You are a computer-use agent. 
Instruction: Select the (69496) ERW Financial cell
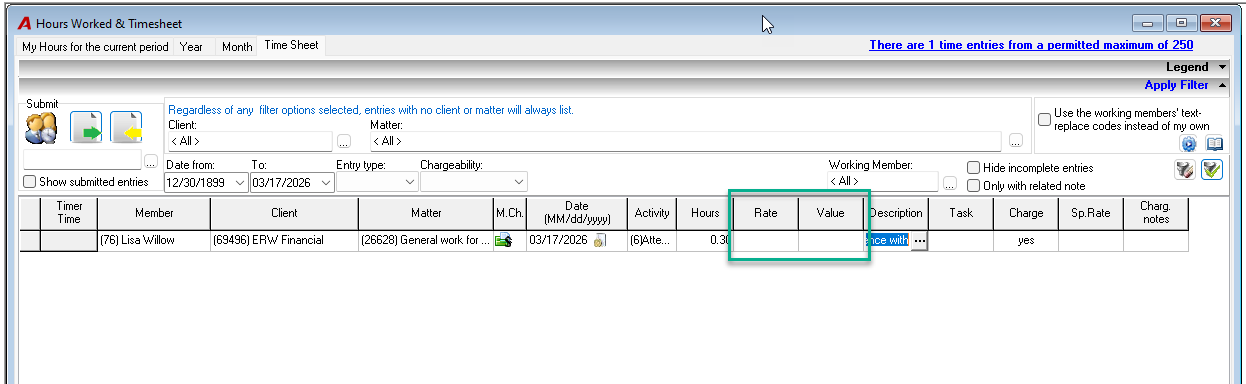click(x=284, y=240)
